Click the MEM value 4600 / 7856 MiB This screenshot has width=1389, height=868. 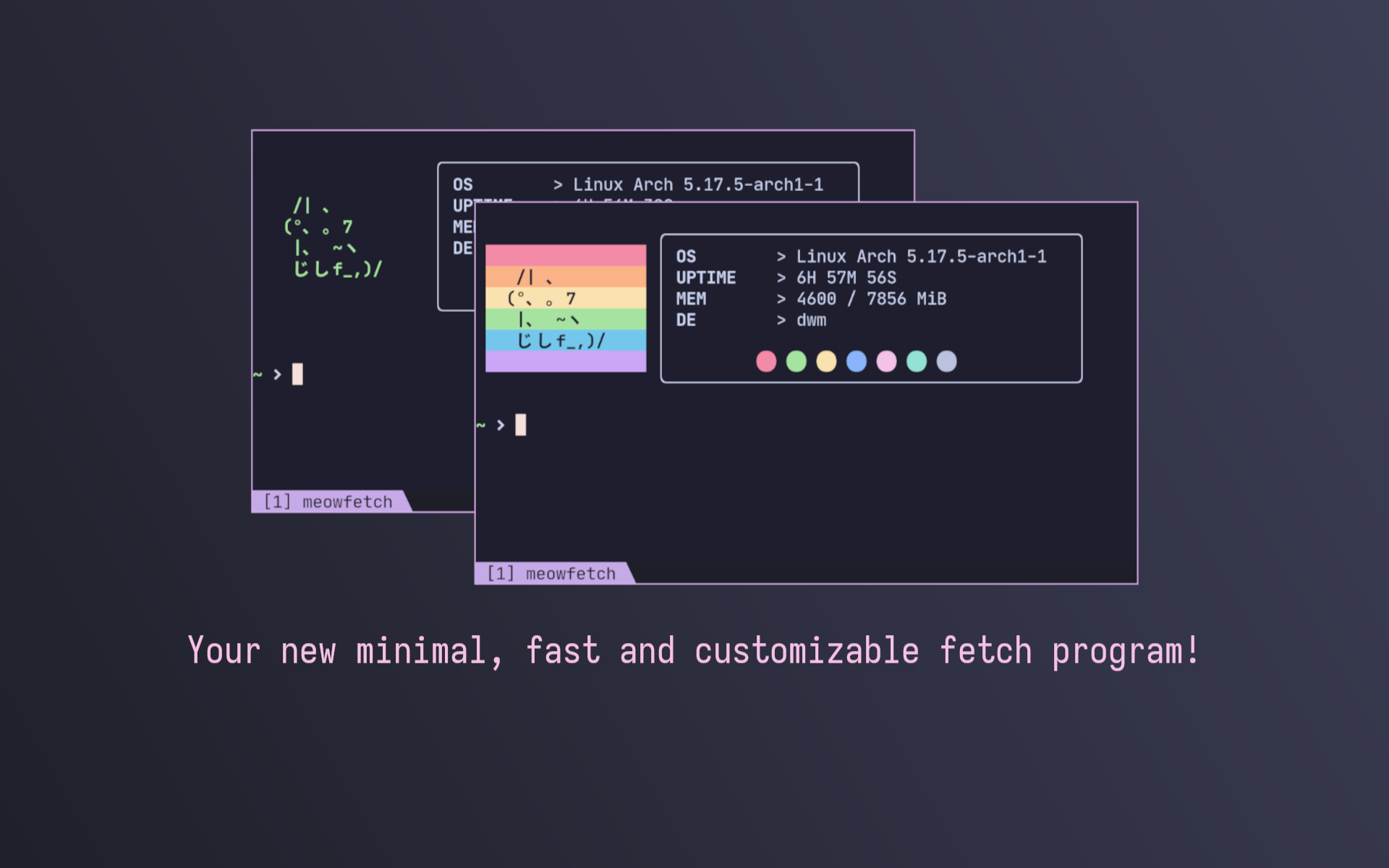[x=871, y=299]
